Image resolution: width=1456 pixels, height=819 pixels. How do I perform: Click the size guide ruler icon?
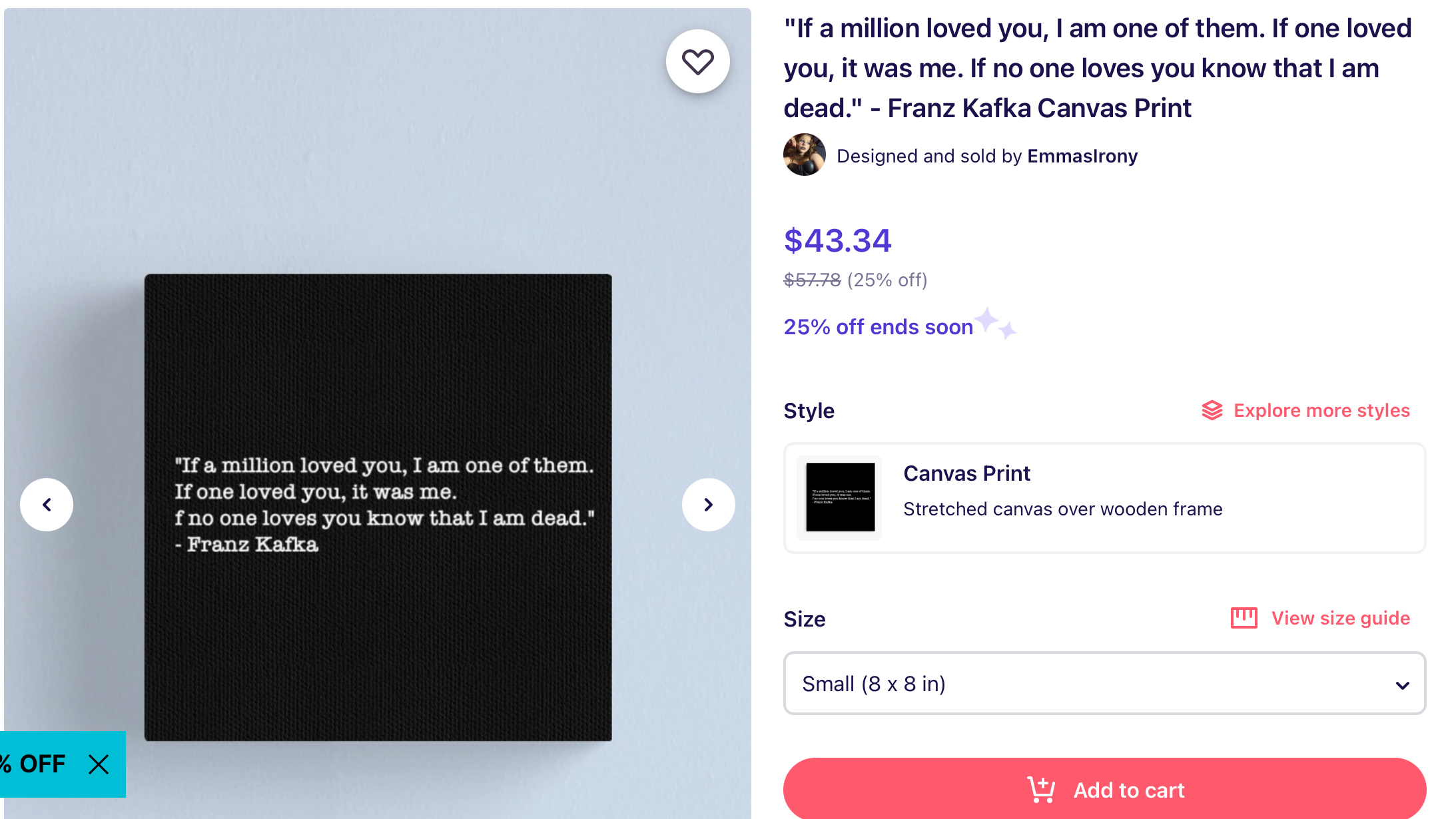(x=1244, y=618)
